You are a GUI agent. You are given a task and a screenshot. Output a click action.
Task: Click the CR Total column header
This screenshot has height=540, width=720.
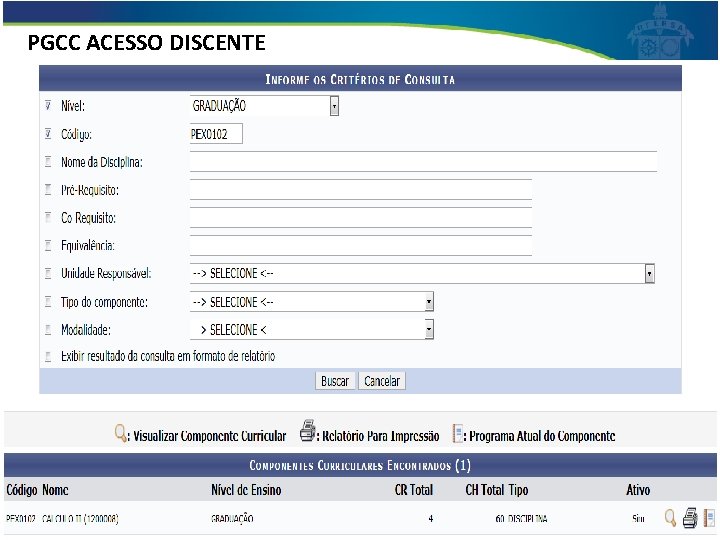(x=414, y=490)
